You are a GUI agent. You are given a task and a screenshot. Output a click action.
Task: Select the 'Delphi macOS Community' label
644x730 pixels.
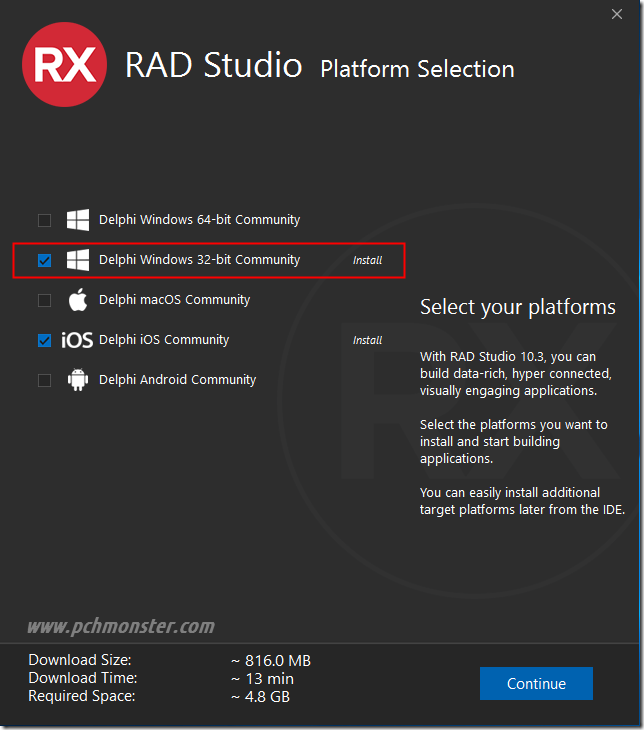pos(175,300)
